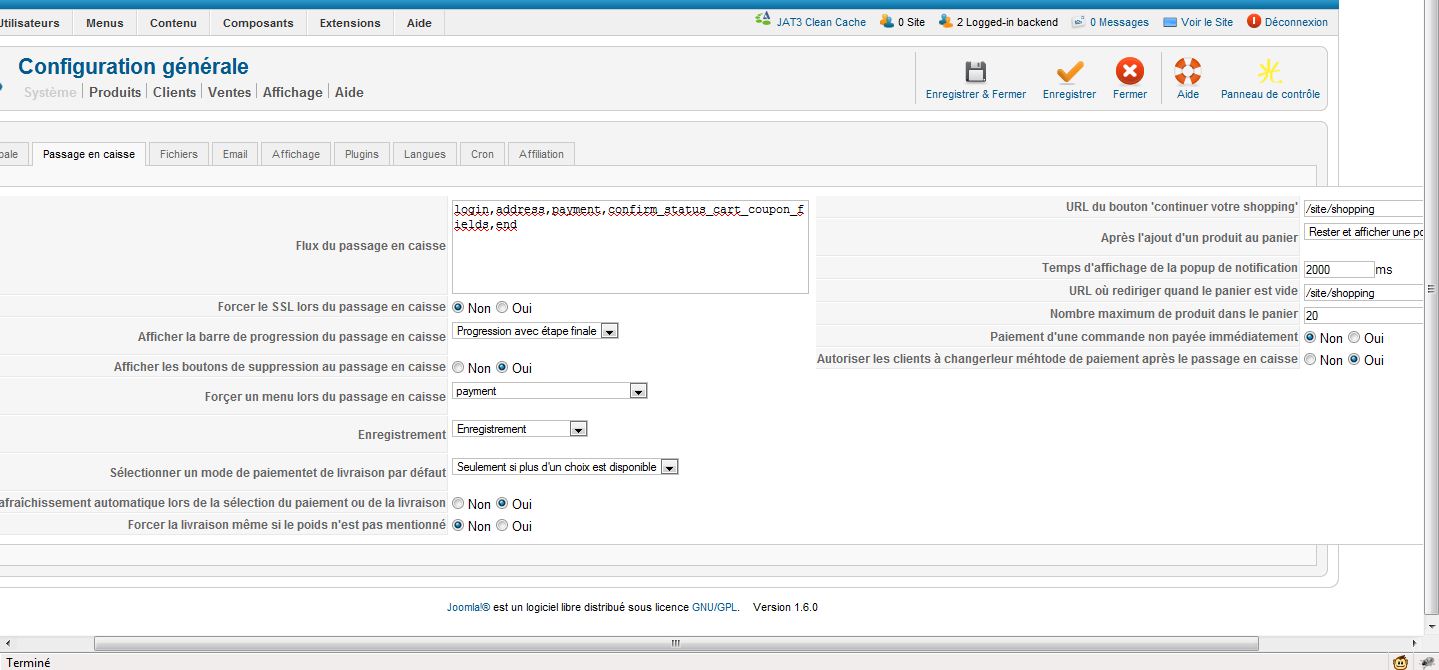
Task: Click the Joomla!® footer link
Action: coord(468,607)
